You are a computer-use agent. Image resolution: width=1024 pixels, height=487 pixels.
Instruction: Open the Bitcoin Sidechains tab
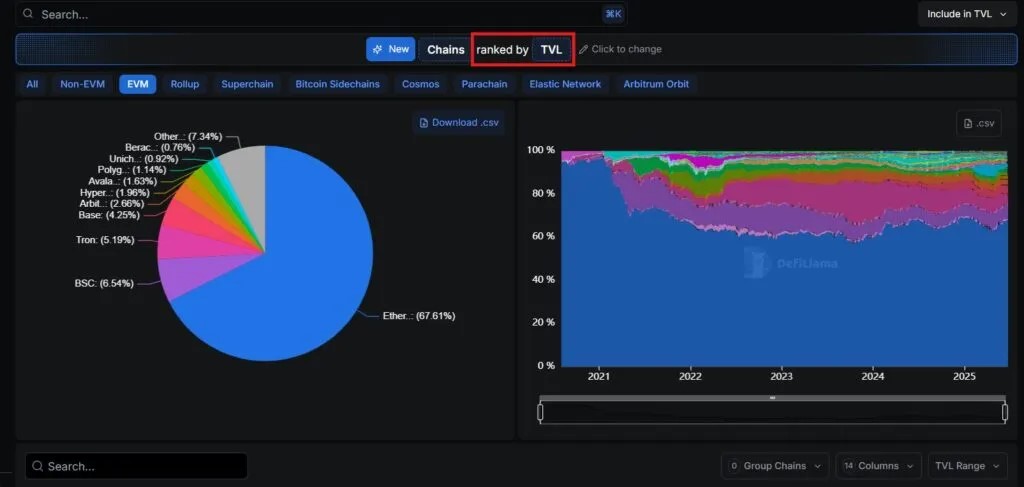coord(338,84)
